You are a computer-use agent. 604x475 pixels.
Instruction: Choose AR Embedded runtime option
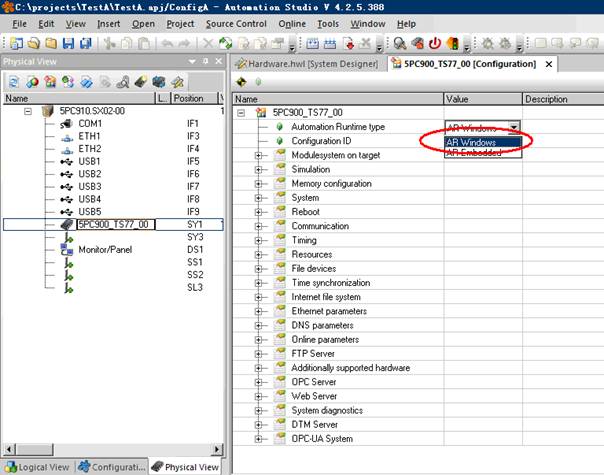(474, 153)
